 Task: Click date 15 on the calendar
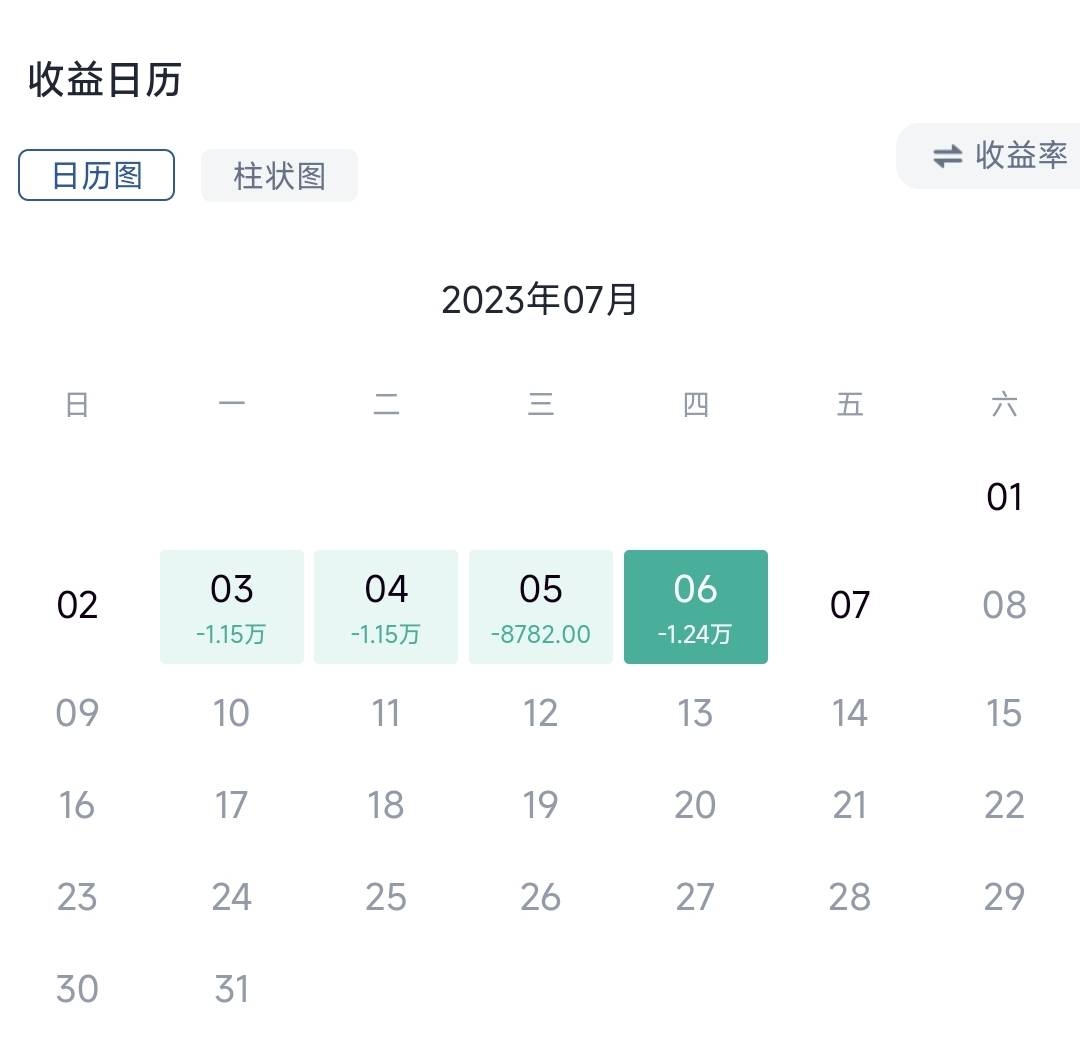coord(1004,714)
